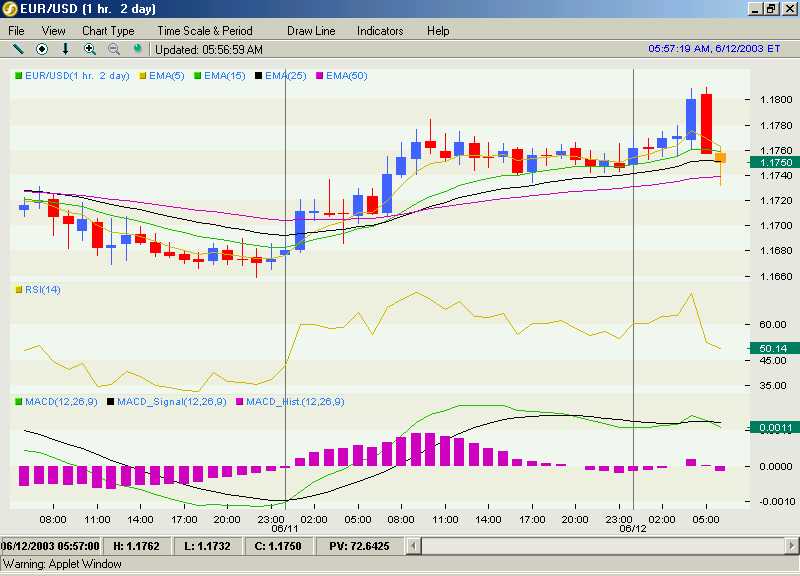Click the RSI(14) indicator legend label
This screenshot has width=800, height=576.
pyautogui.click(x=43, y=290)
